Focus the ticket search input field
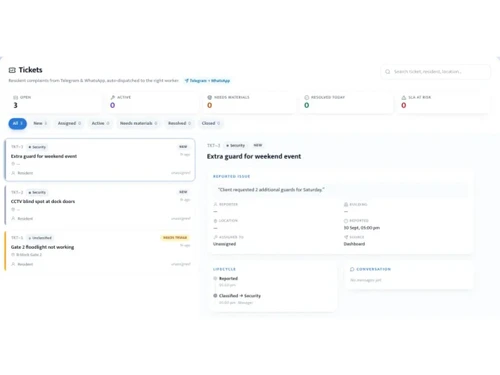The width and height of the screenshot is (500, 375). tap(435, 72)
